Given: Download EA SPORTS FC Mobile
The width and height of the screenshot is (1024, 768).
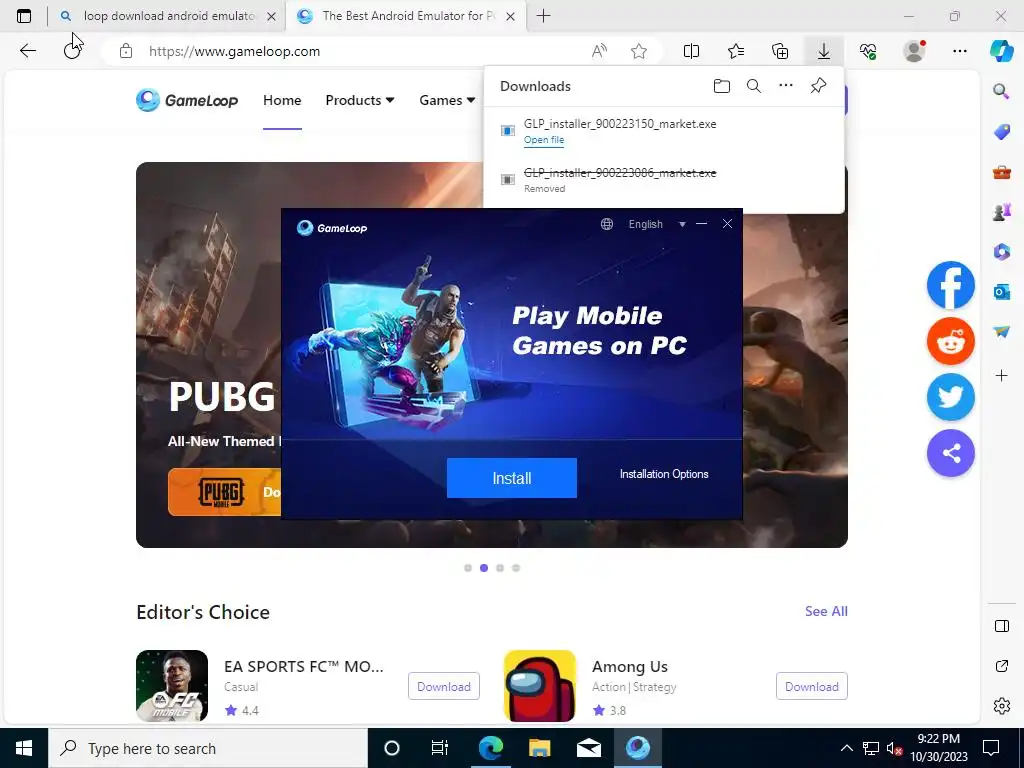Looking at the screenshot, I should click(x=443, y=686).
